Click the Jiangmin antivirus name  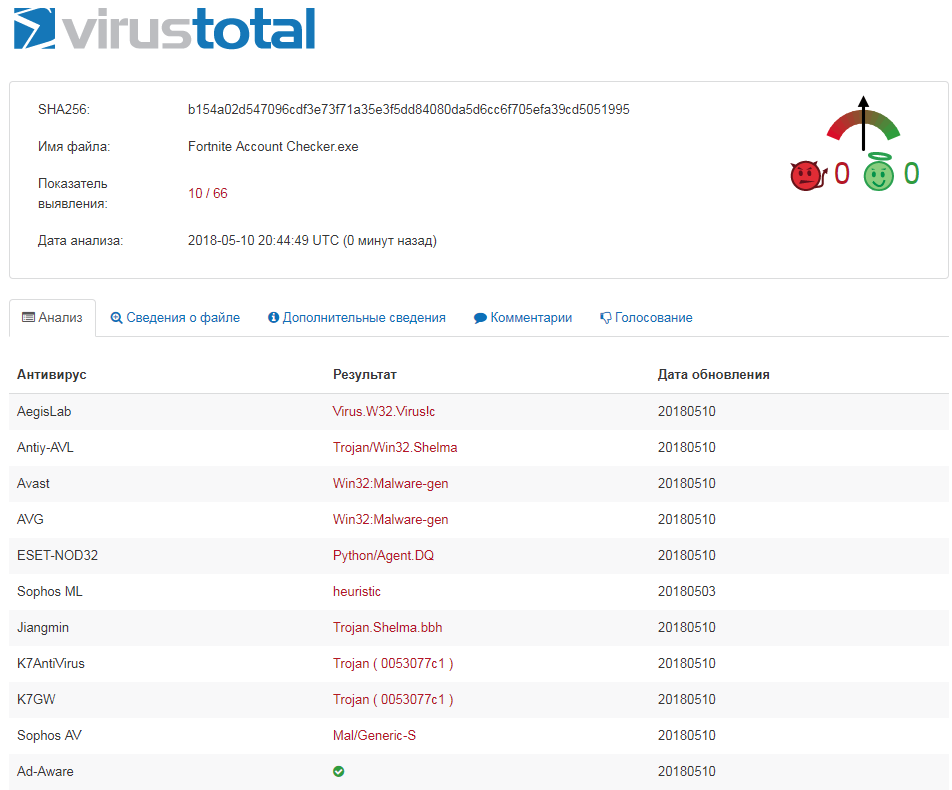[42, 627]
